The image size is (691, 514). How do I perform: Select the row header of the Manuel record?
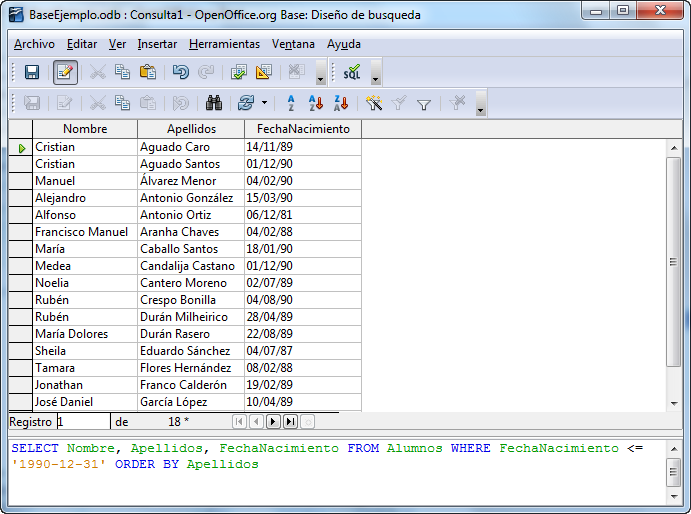[x=20, y=181]
